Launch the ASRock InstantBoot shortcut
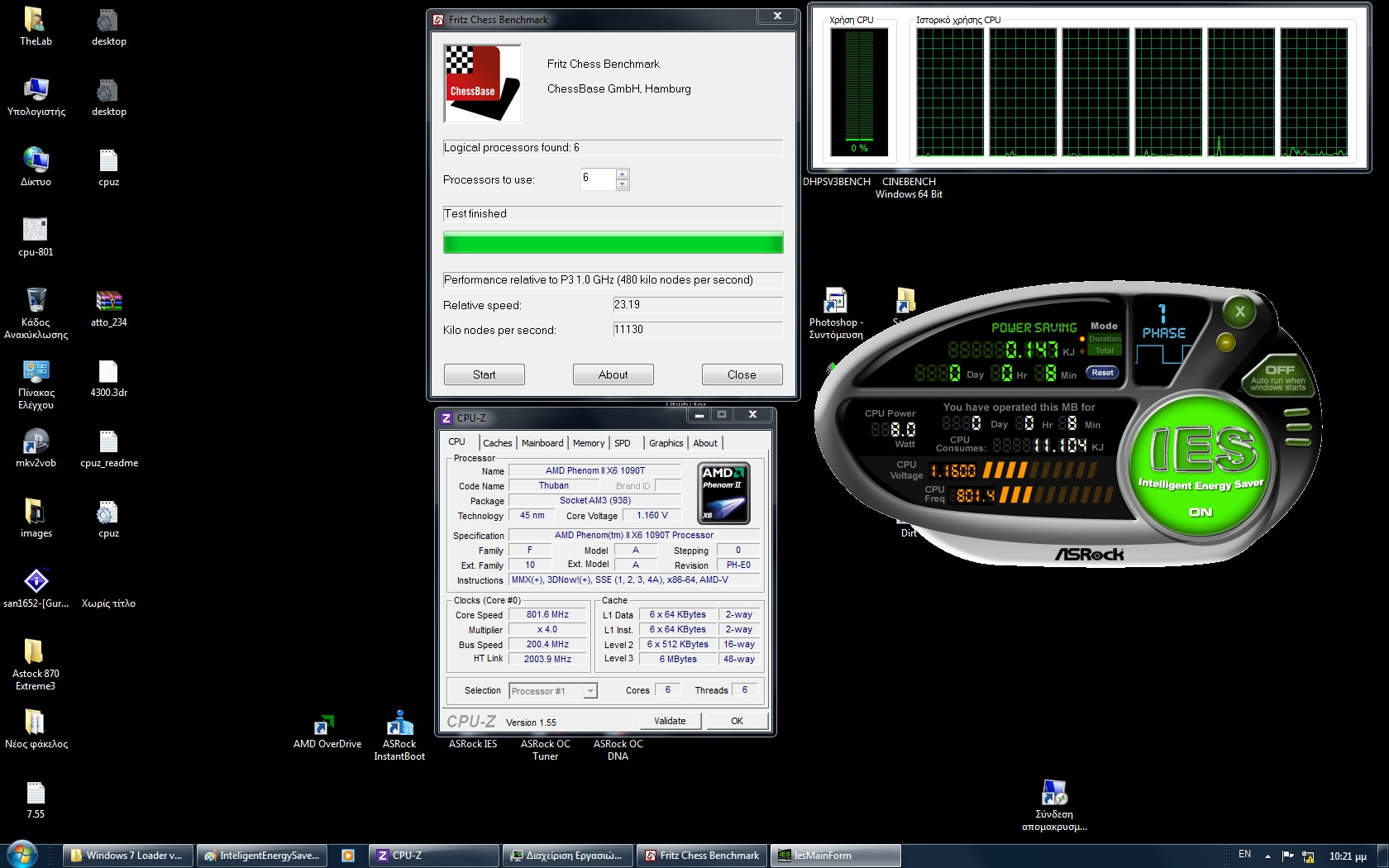 [399, 735]
